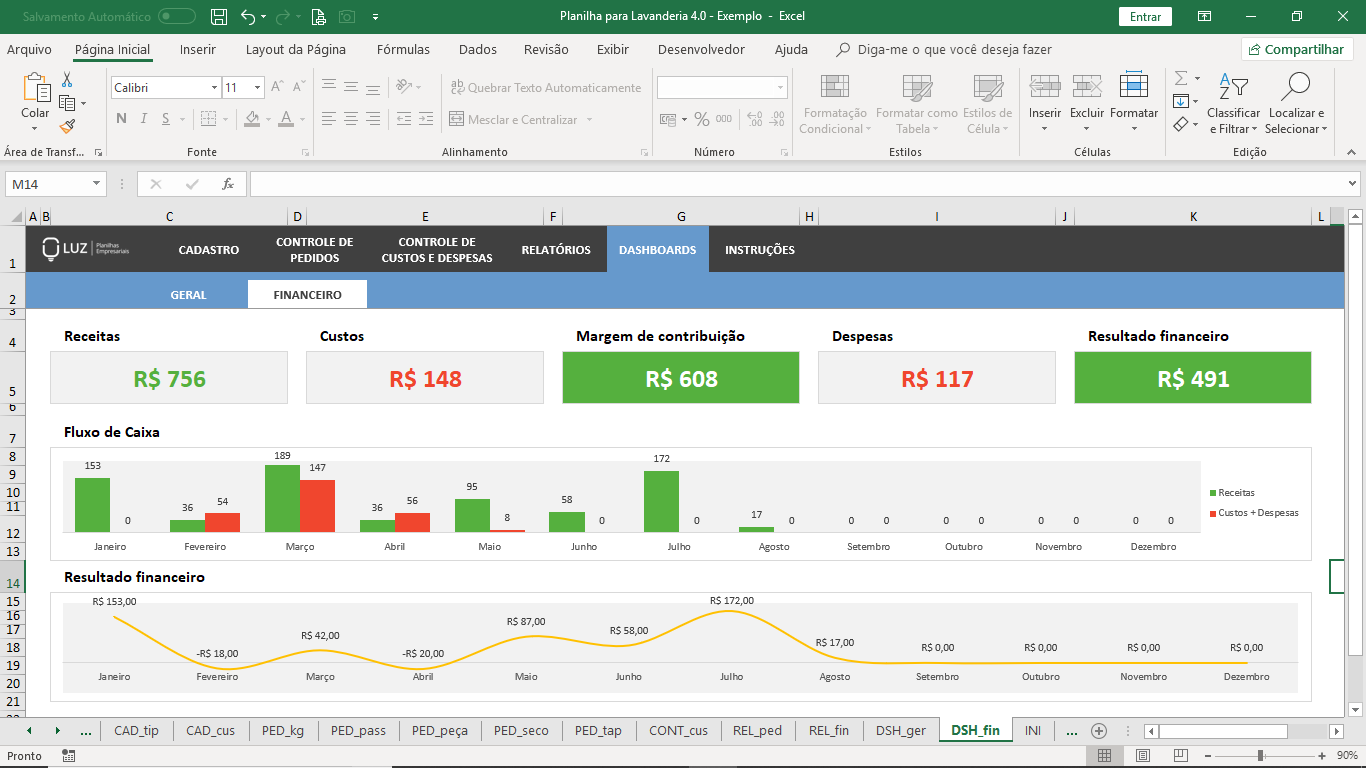The width and height of the screenshot is (1366, 768).
Task: Toggle italic (I) formatting
Action: (145, 119)
